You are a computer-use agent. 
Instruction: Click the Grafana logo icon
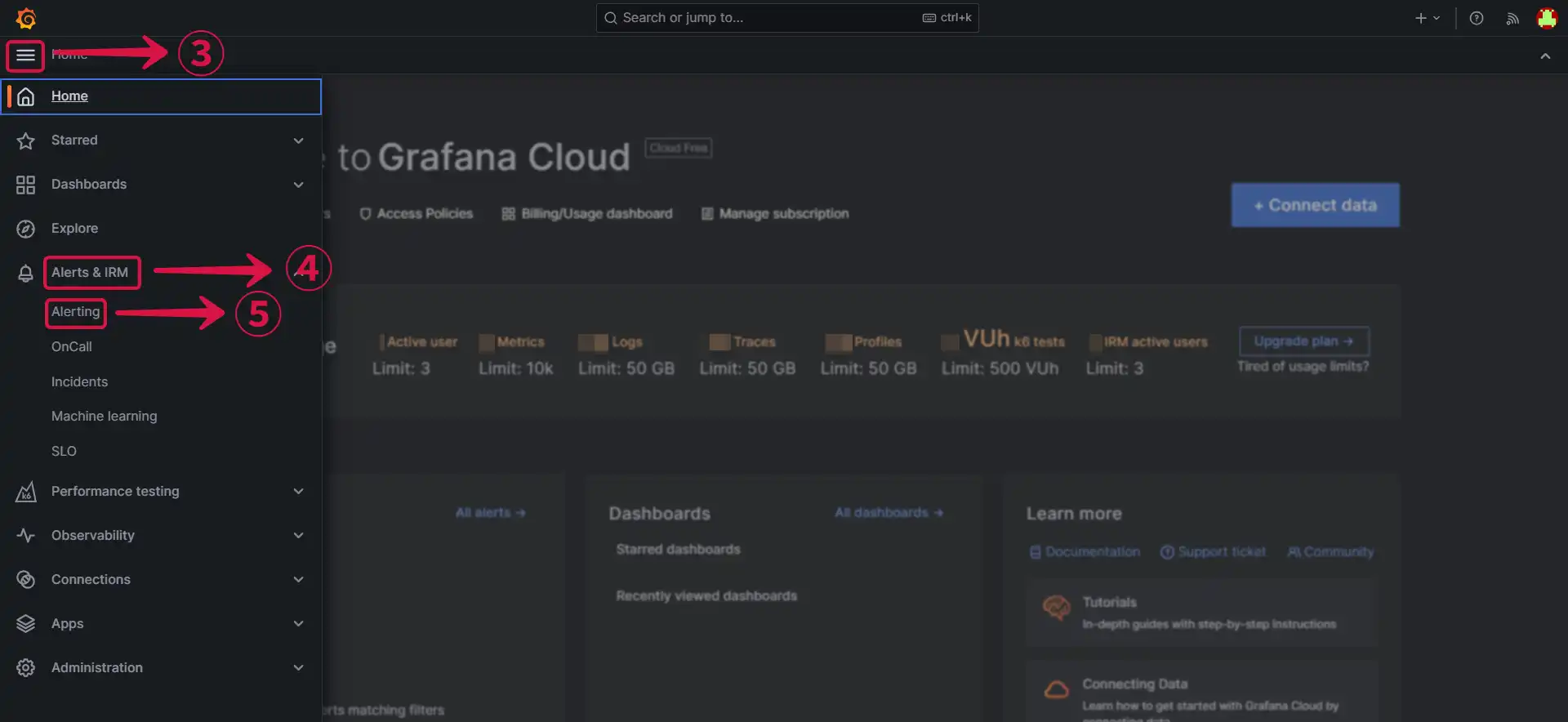pos(26,18)
